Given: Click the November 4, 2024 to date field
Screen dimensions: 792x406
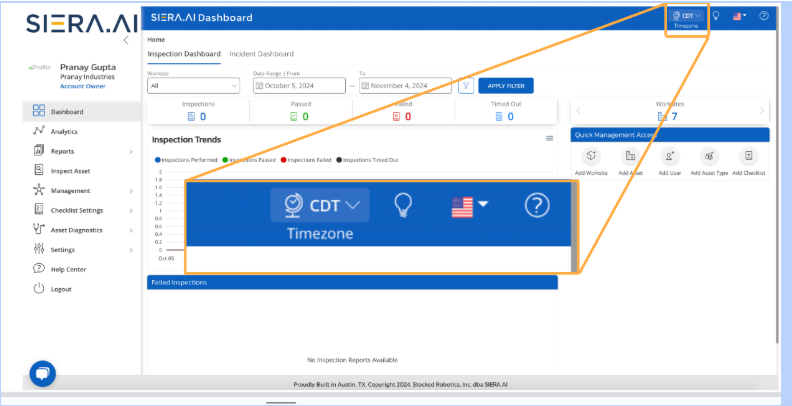Looking at the screenshot, I should tap(406, 86).
